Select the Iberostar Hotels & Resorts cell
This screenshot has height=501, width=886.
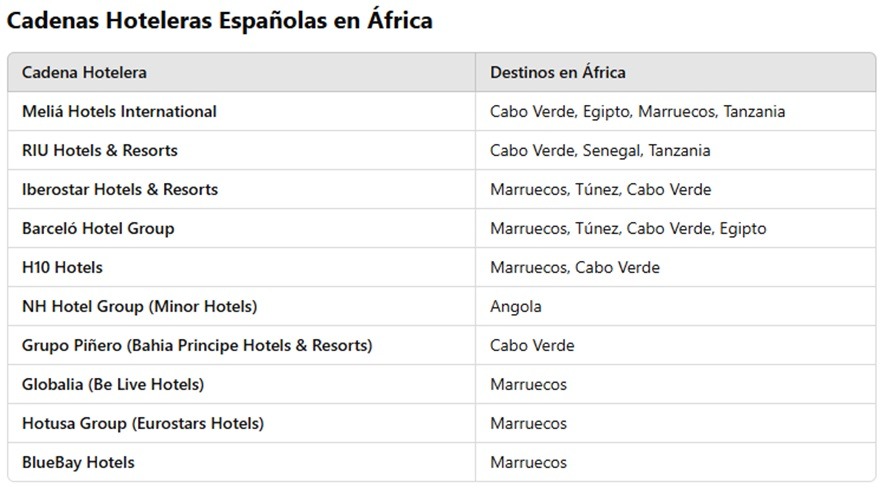[241, 189]
